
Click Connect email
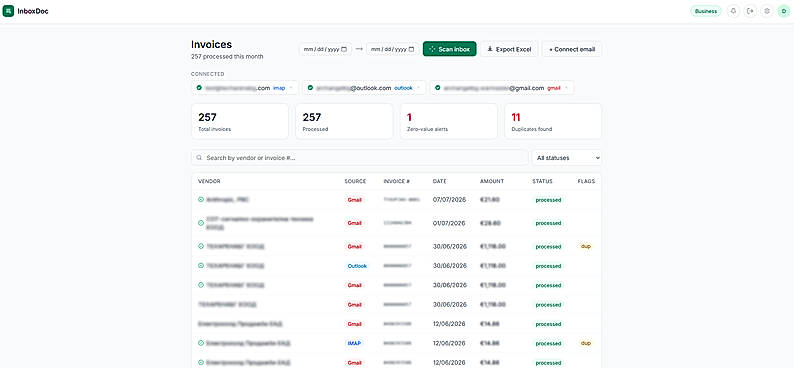coord(572,49)
